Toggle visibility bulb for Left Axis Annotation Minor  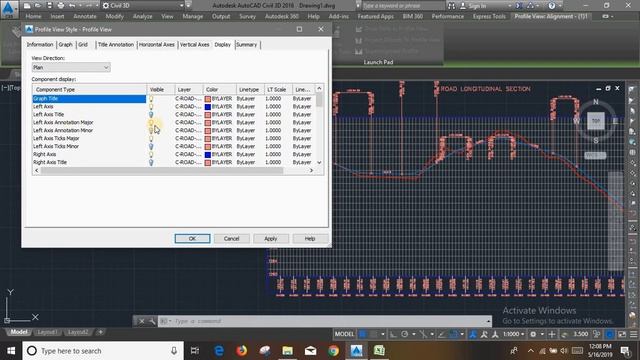click(x=151, y=131)
